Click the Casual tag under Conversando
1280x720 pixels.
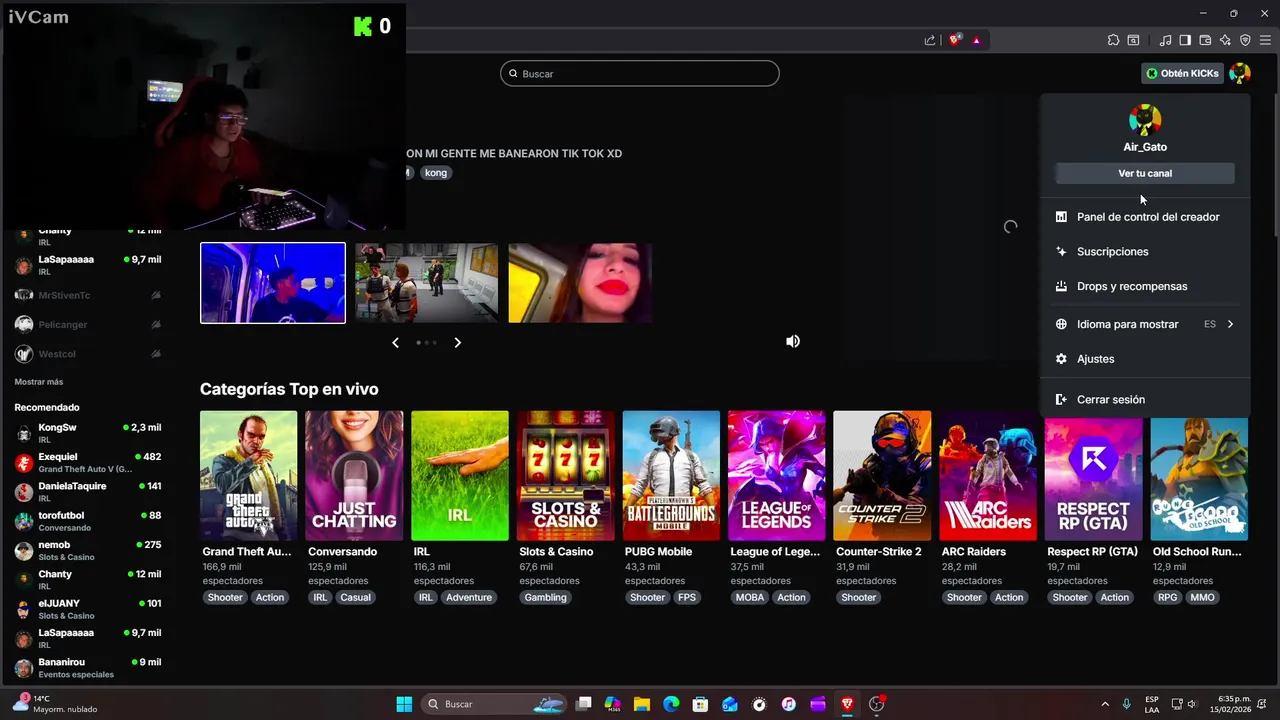pos(355,597)
